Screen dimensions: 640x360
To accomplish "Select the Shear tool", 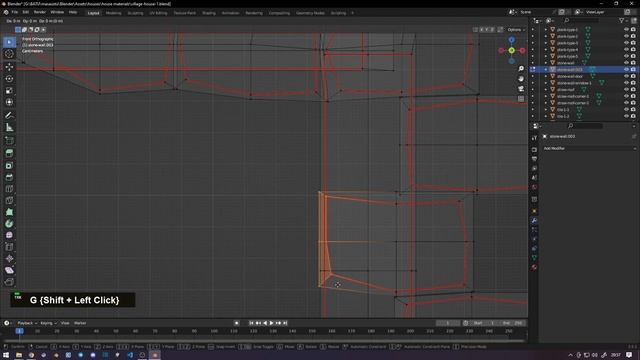I will (9, 270).
